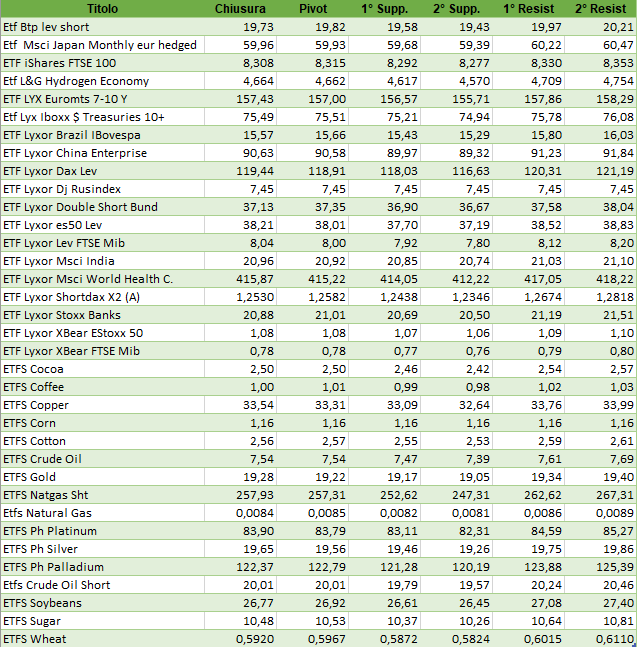Click the 2° Resist header cell
This screenshot has width=637, height=647.
click(x=601, y=9)
